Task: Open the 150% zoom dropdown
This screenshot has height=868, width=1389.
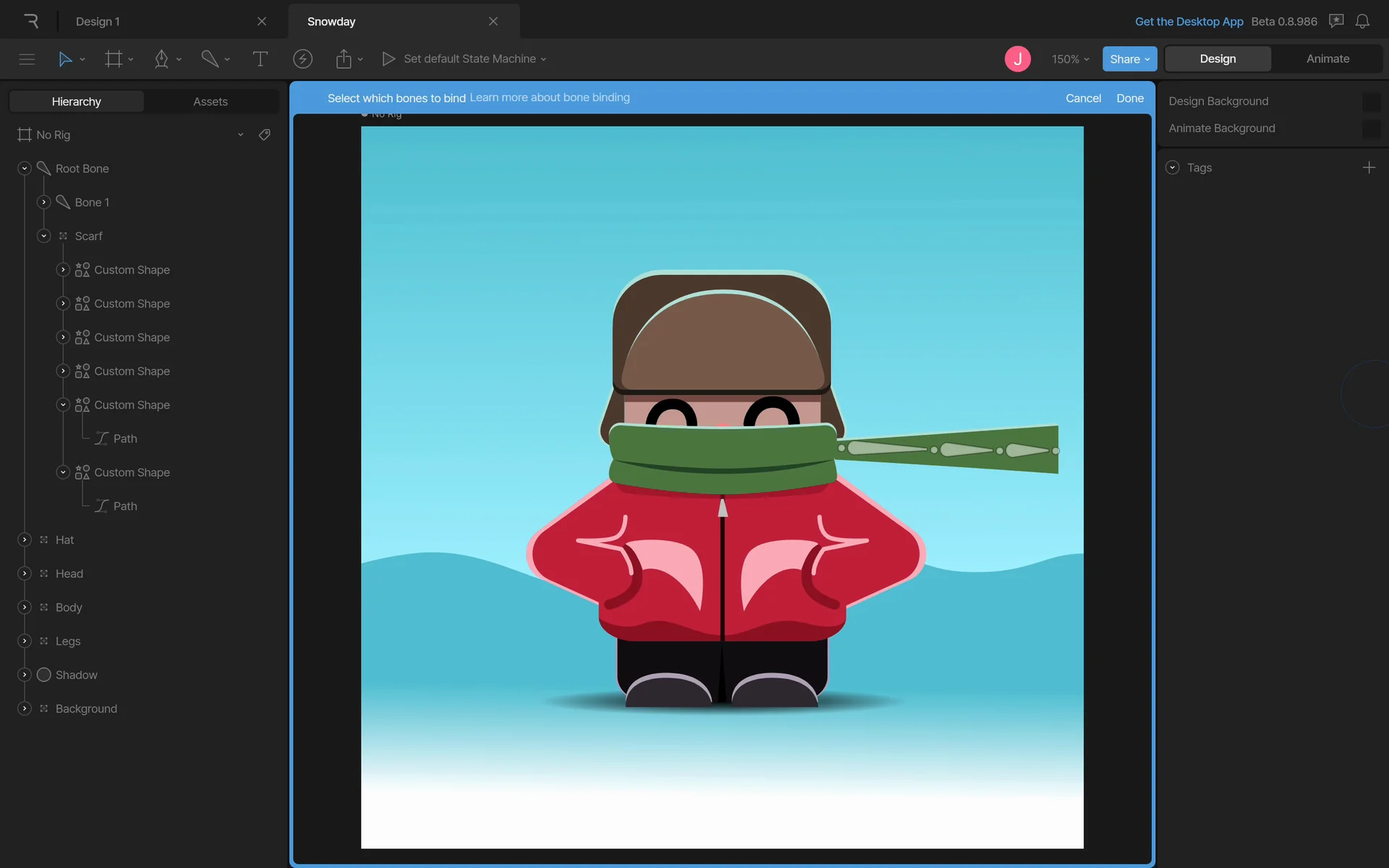Action: [1070, 59]
